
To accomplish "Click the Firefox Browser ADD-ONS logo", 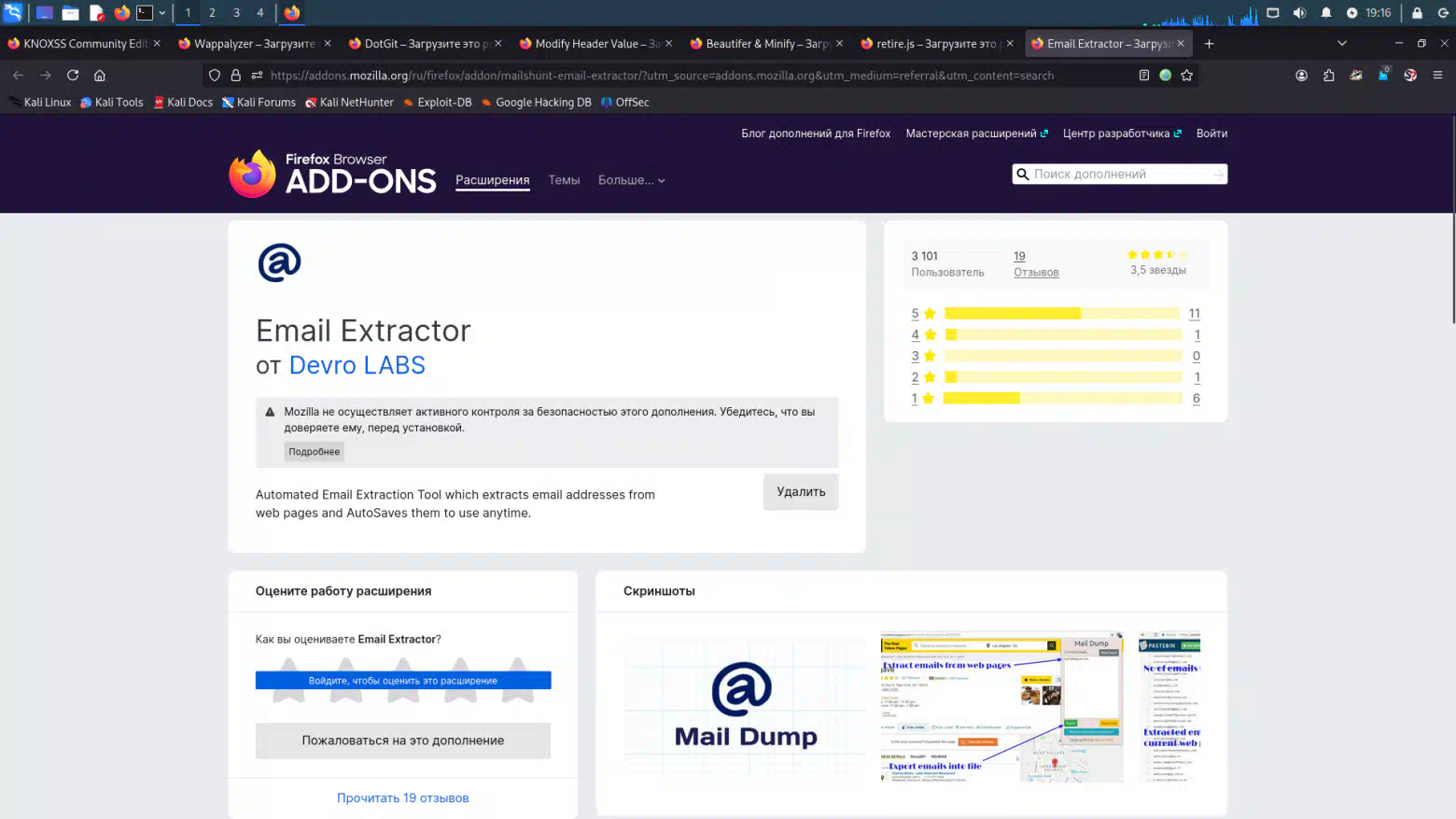I will 332,174.
